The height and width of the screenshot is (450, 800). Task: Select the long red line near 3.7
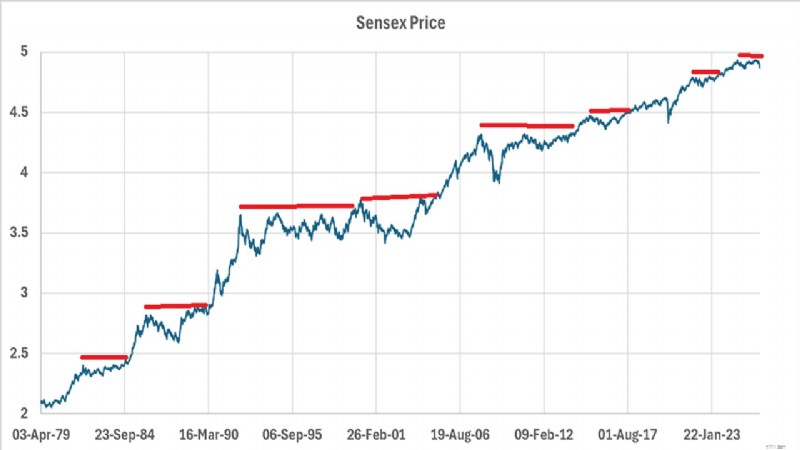pyautogui.click(x=296, y=206)
